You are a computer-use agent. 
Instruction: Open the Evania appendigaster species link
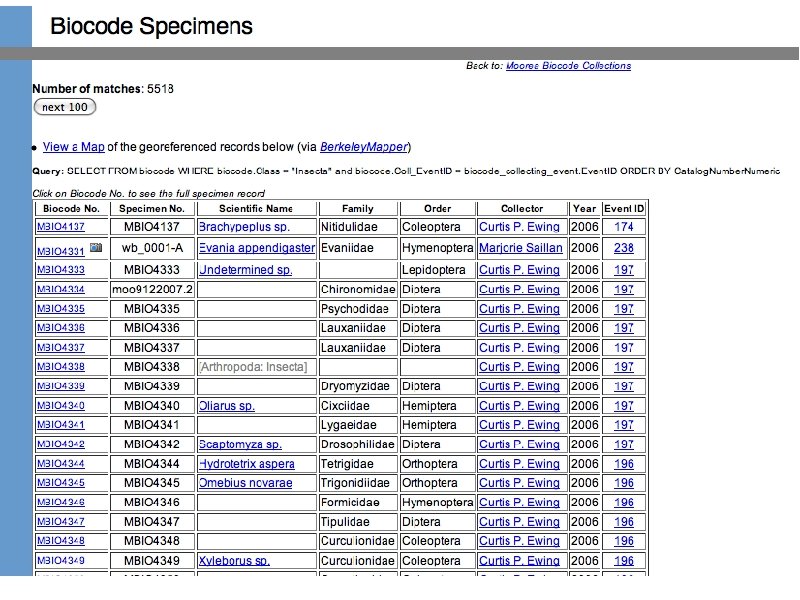(256, 248)
